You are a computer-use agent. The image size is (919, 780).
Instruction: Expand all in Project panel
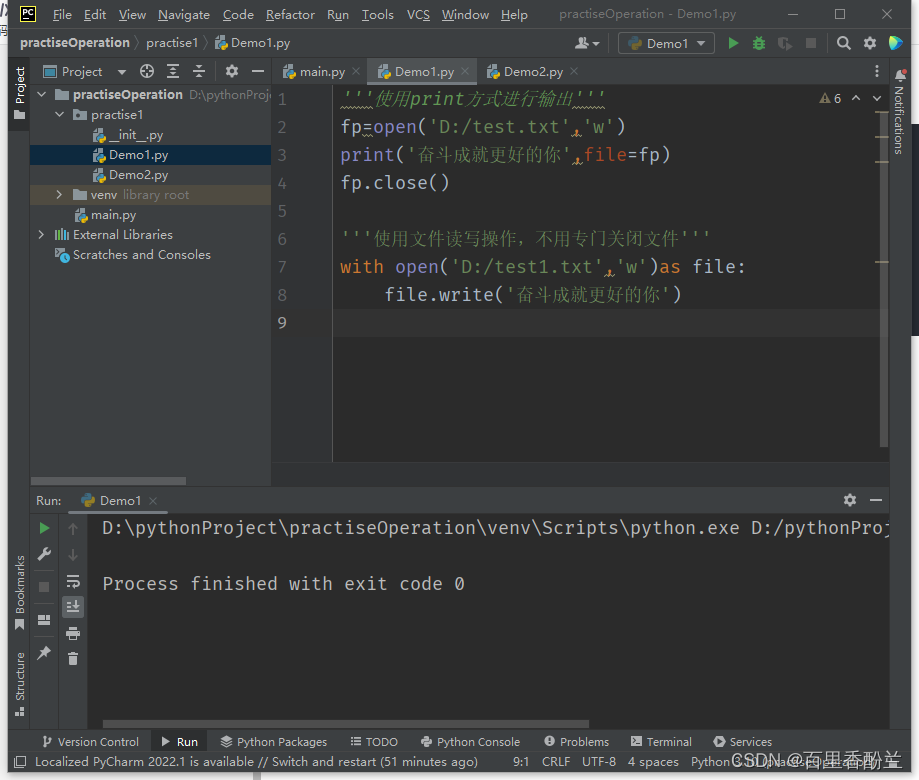[x=173, y=71]
